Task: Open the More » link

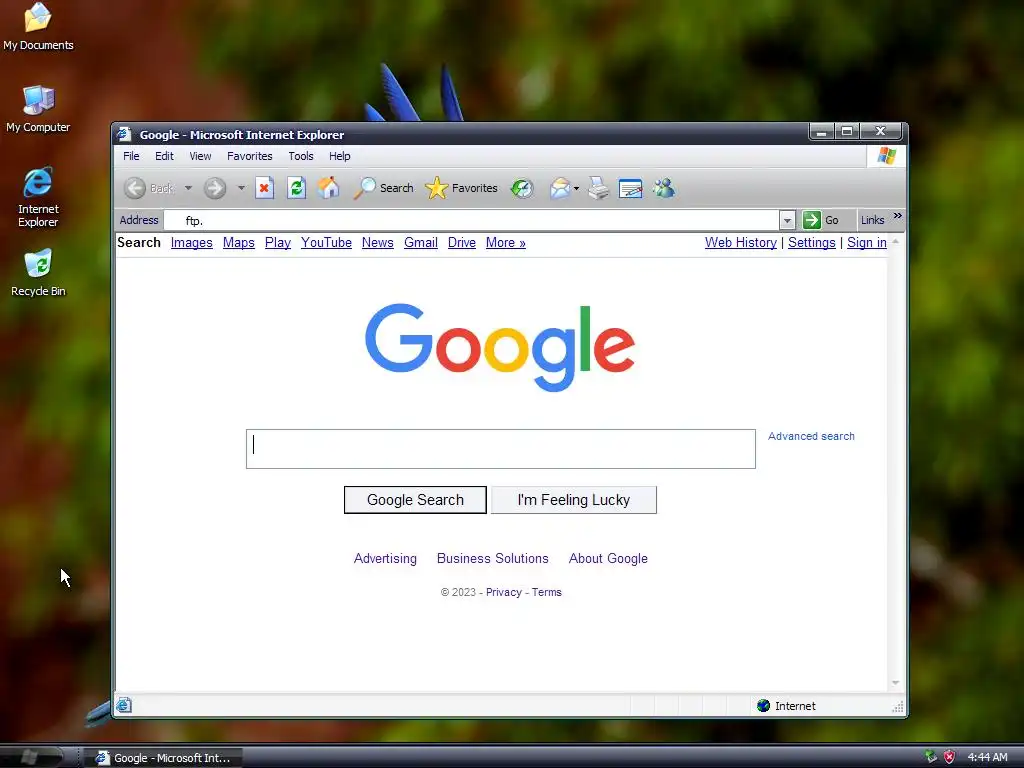Action: pyautogui.click(x=505, y=242)
